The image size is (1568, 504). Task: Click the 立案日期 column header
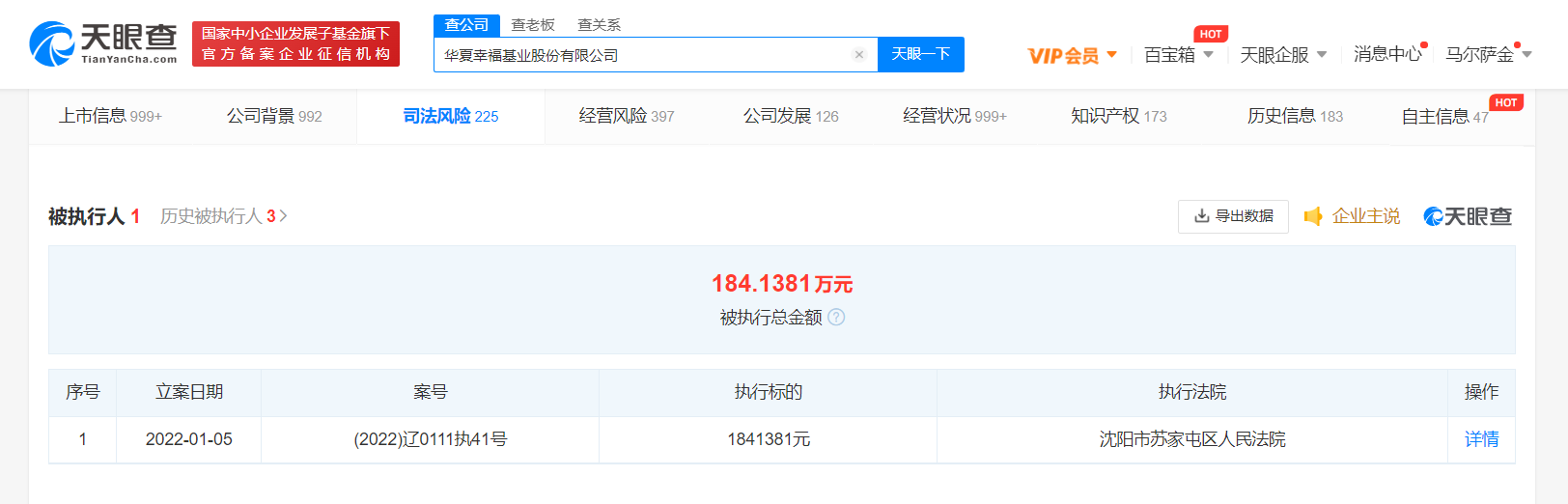point(189,392)
